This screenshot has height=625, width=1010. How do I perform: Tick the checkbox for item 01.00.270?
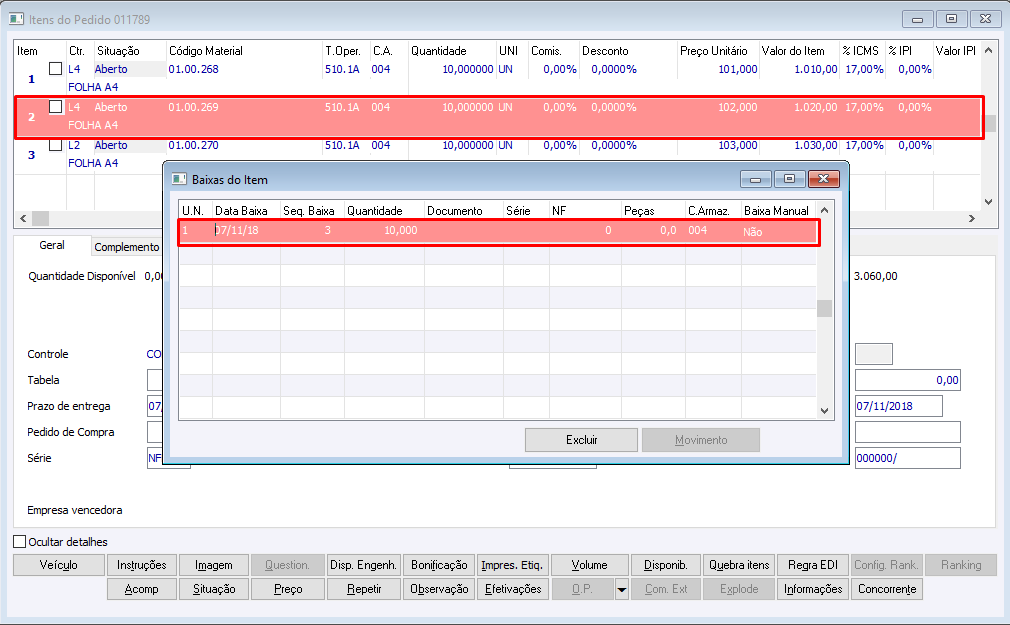pyautogui.click(x=55, y=144)
